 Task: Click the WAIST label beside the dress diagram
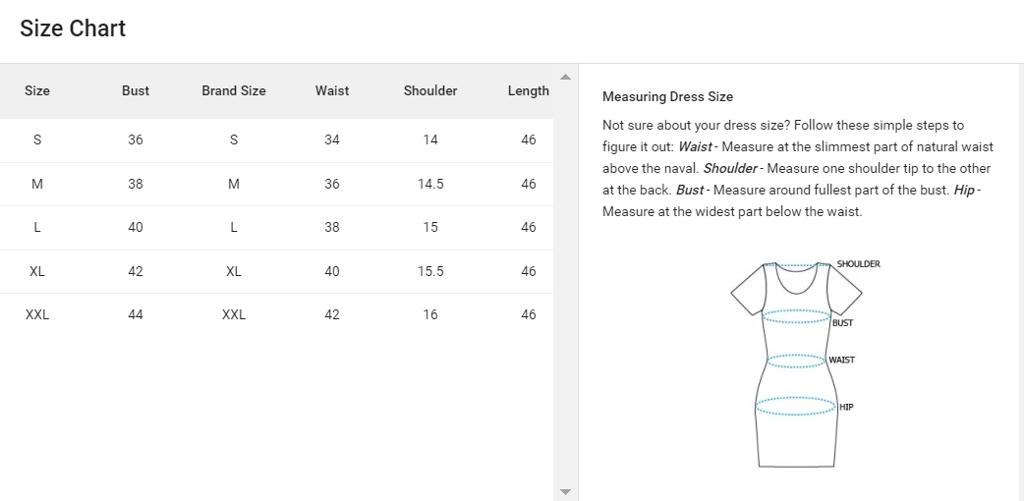841,360
